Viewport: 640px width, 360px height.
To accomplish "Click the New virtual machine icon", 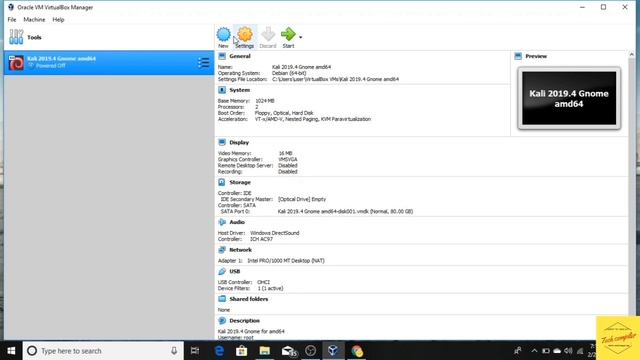I will [223, 34].
